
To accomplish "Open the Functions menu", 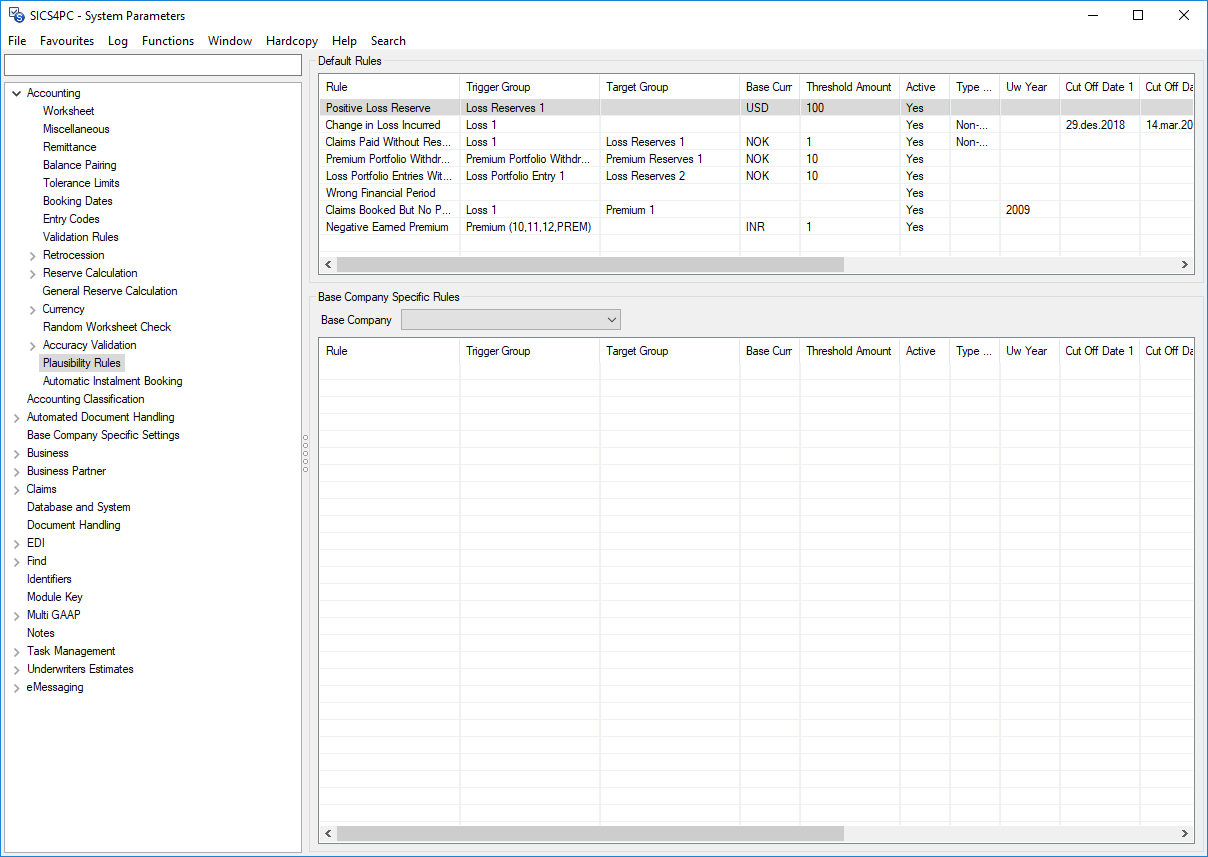I will click(168, 41).
